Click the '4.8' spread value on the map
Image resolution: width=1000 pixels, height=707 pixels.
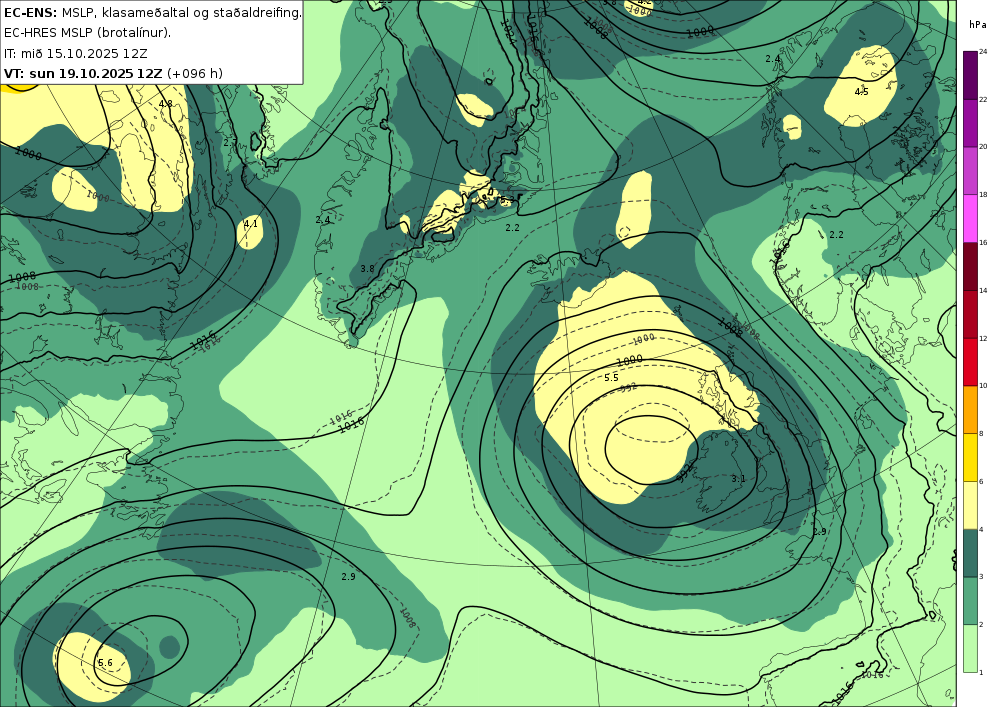(166, 103)
